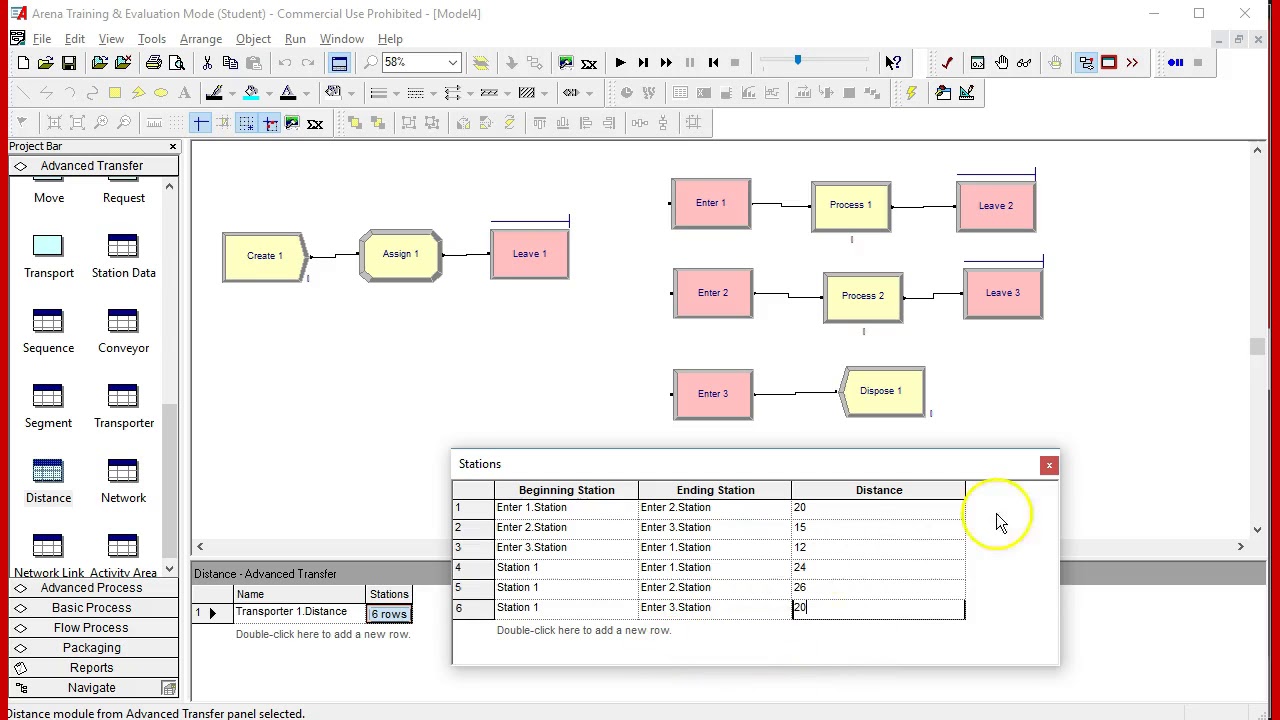Select the Ellipse drawing tool

[x=161, y=93]
